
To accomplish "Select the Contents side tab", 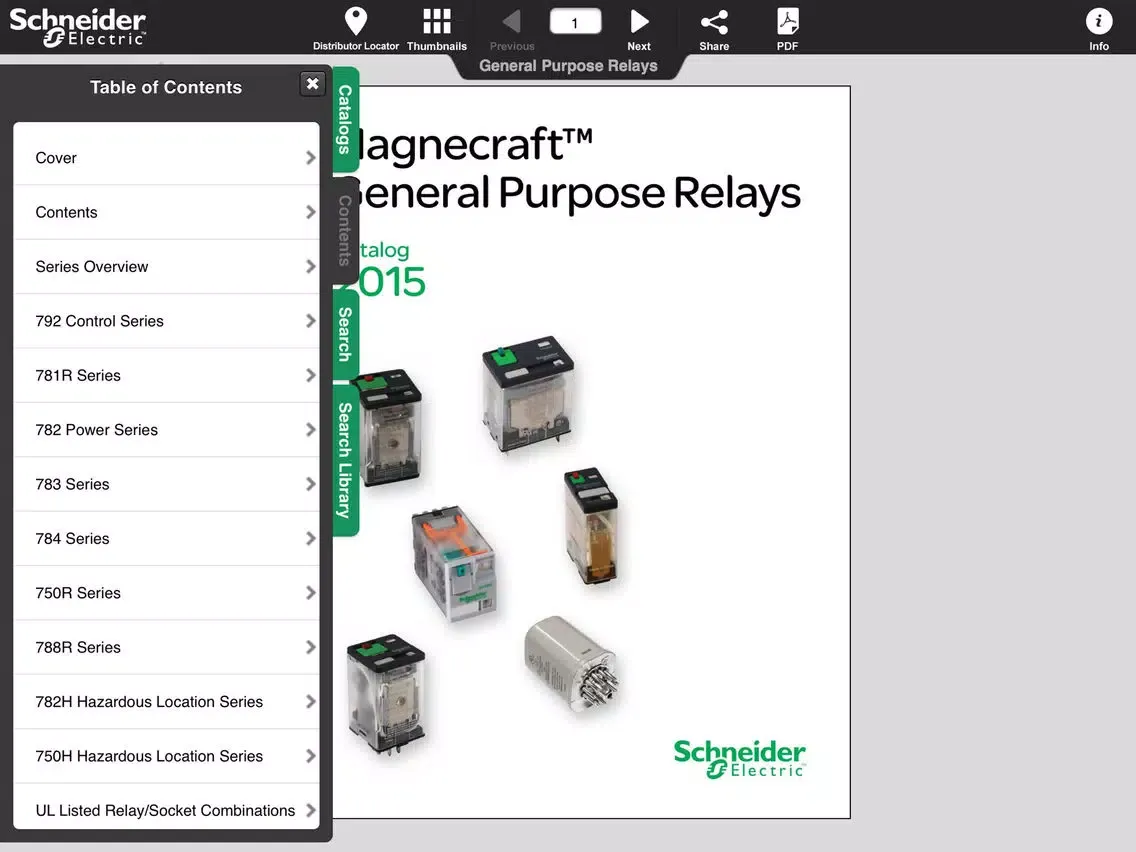I will click(346, 230).
